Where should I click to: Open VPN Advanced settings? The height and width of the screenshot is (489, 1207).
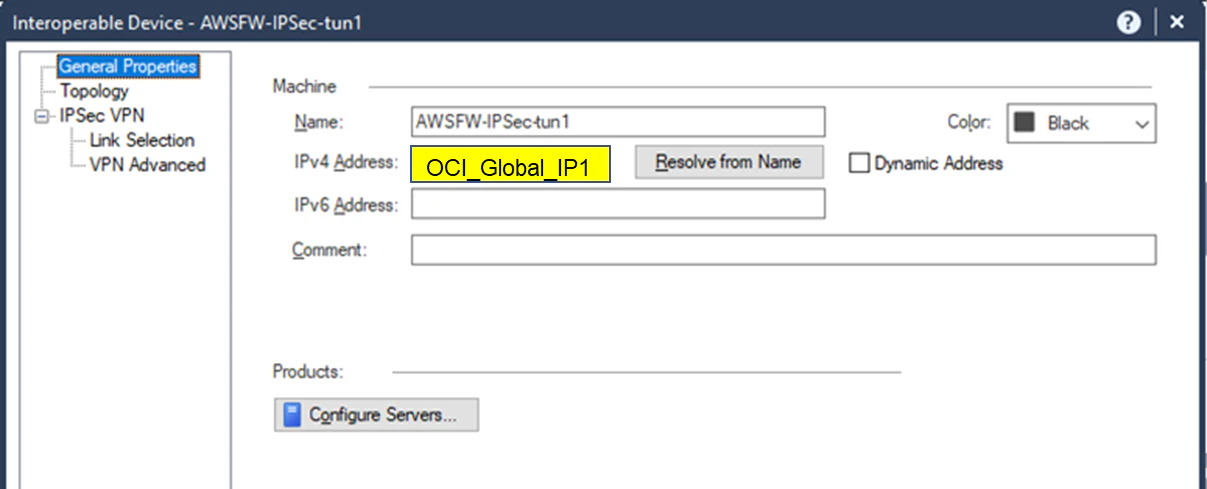(x=147, y=165)
